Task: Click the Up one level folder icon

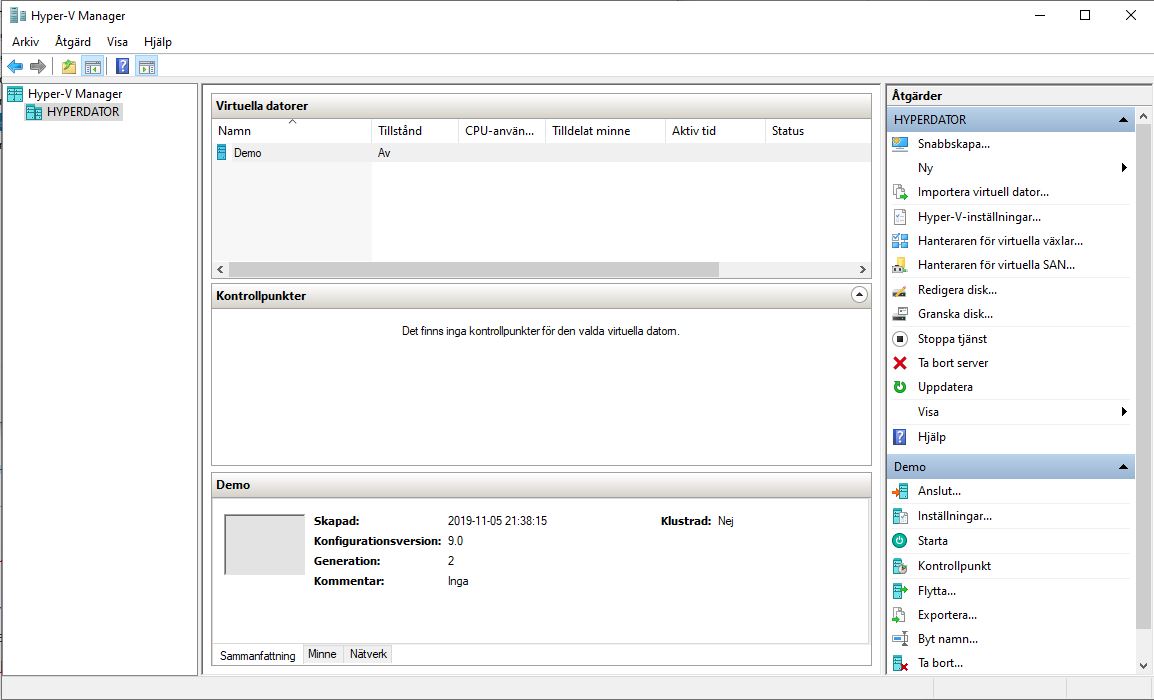Action: [x=68, y=66]
